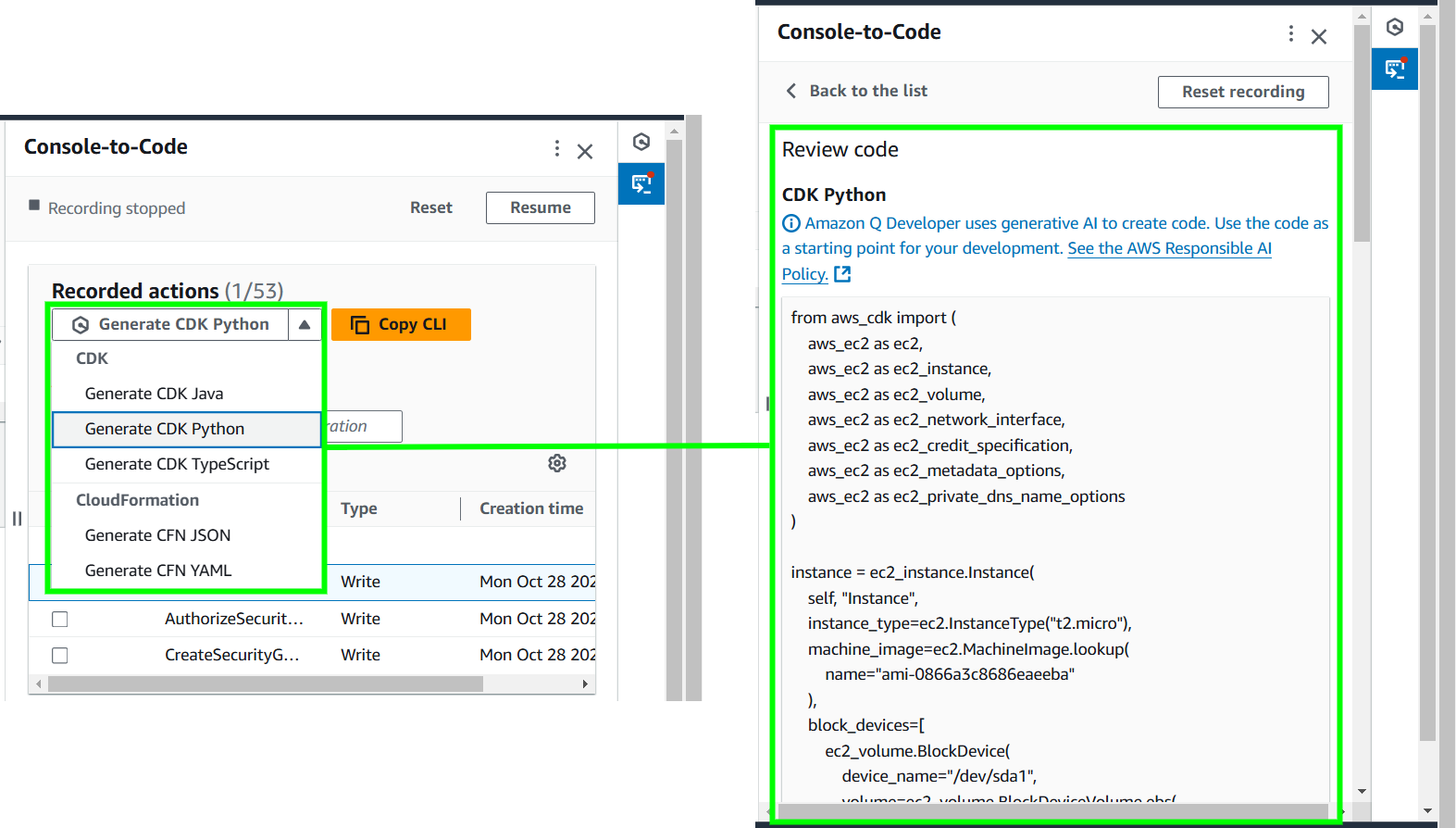Image resolution: width=1456 pixels, height=828 pixels.
Task: Collapse the generate code dropdown arrow
Action: (x=305, y=324)
